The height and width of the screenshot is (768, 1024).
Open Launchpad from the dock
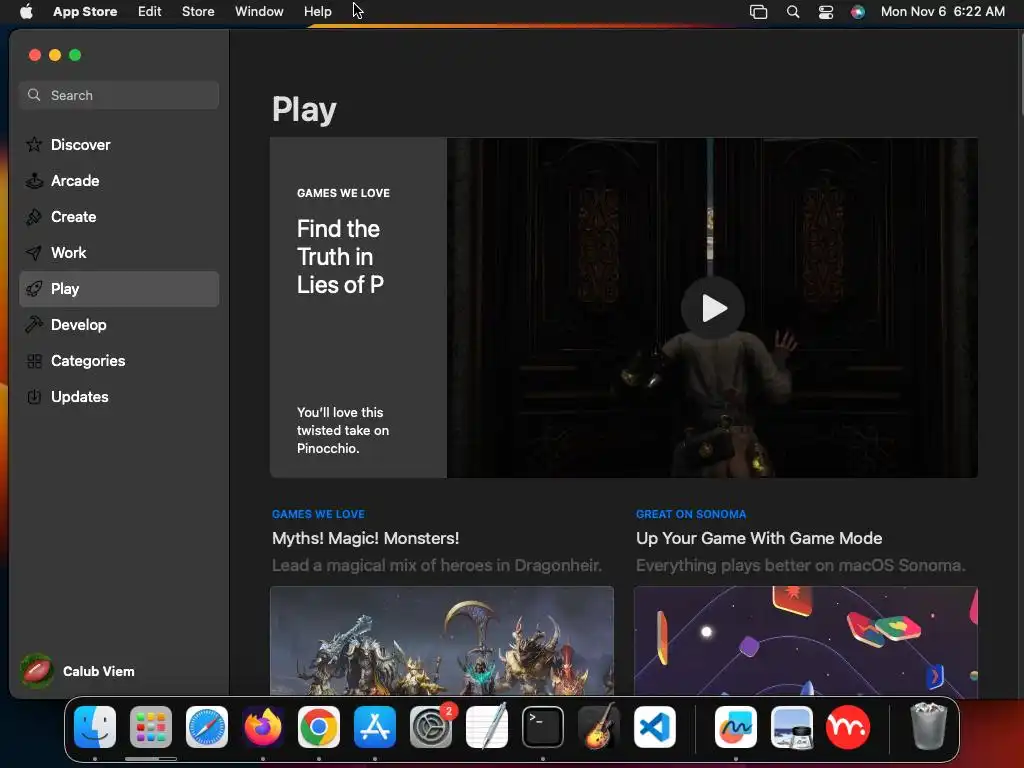[151, 727]
